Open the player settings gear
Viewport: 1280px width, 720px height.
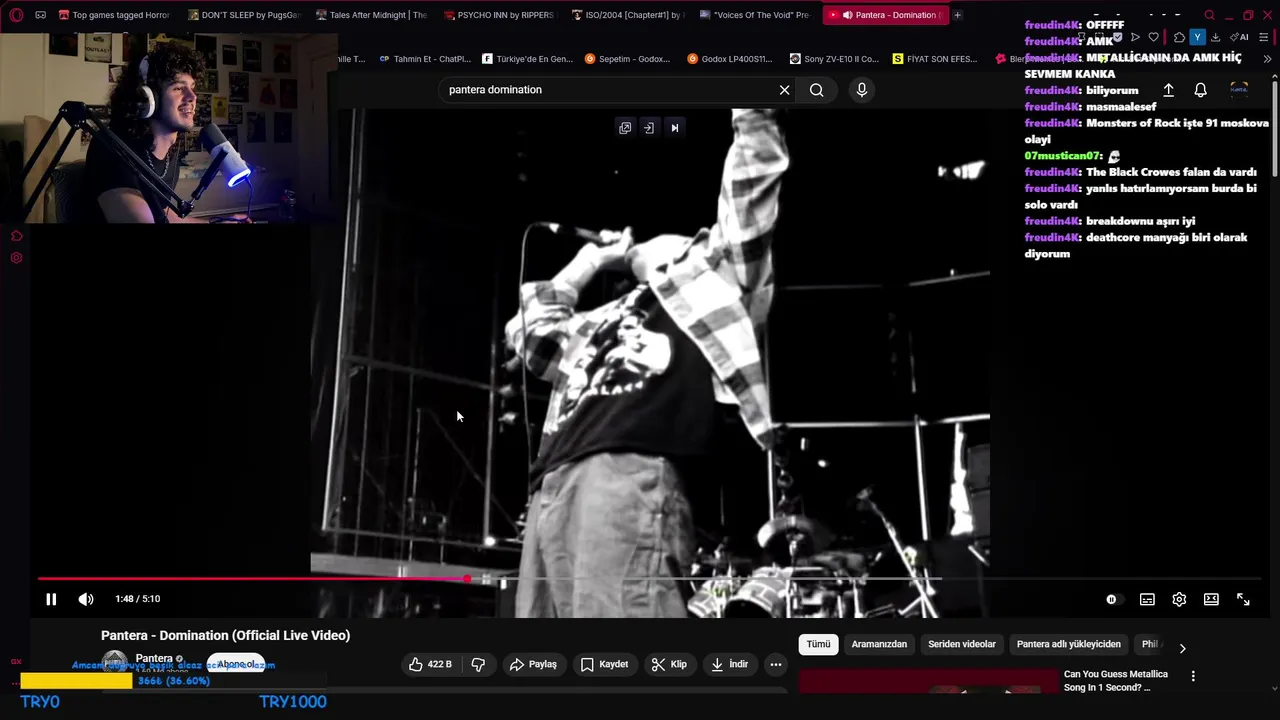[x=1179, y=599]
